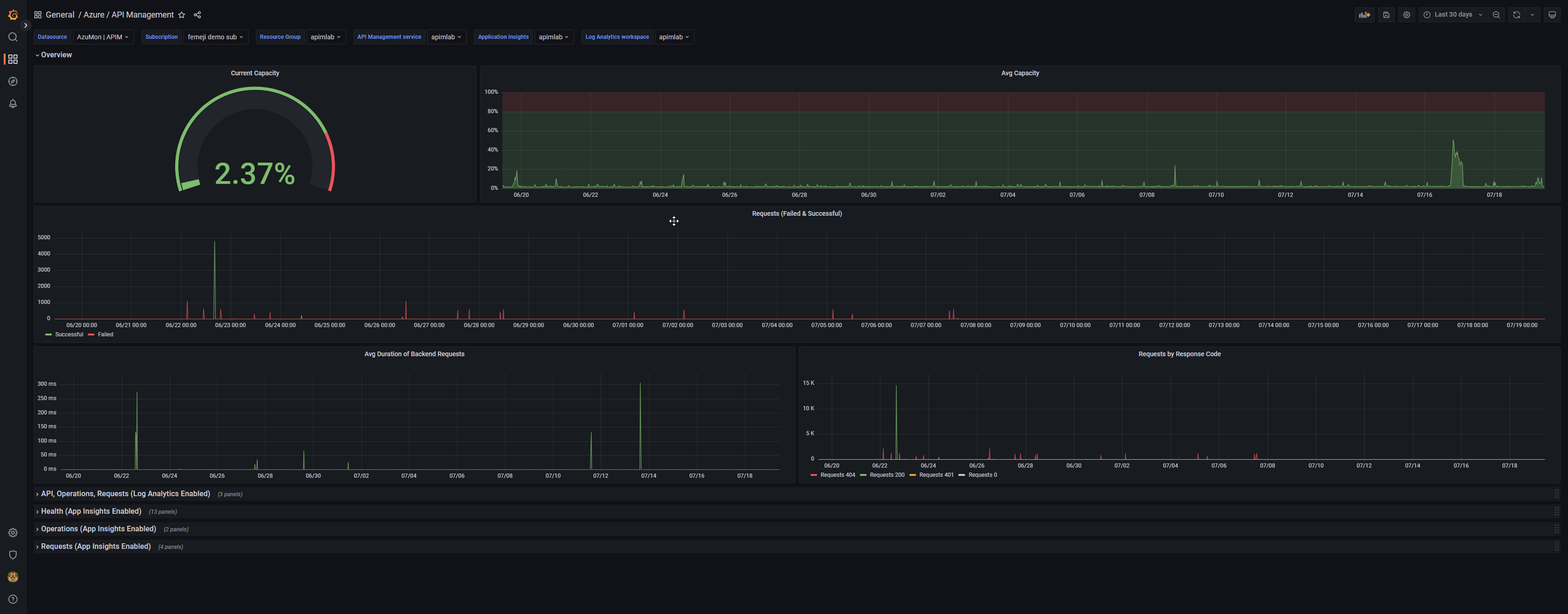Open the Last 30 days time picker
The width and height of the screenshot is (1568, 614).
1453,15
